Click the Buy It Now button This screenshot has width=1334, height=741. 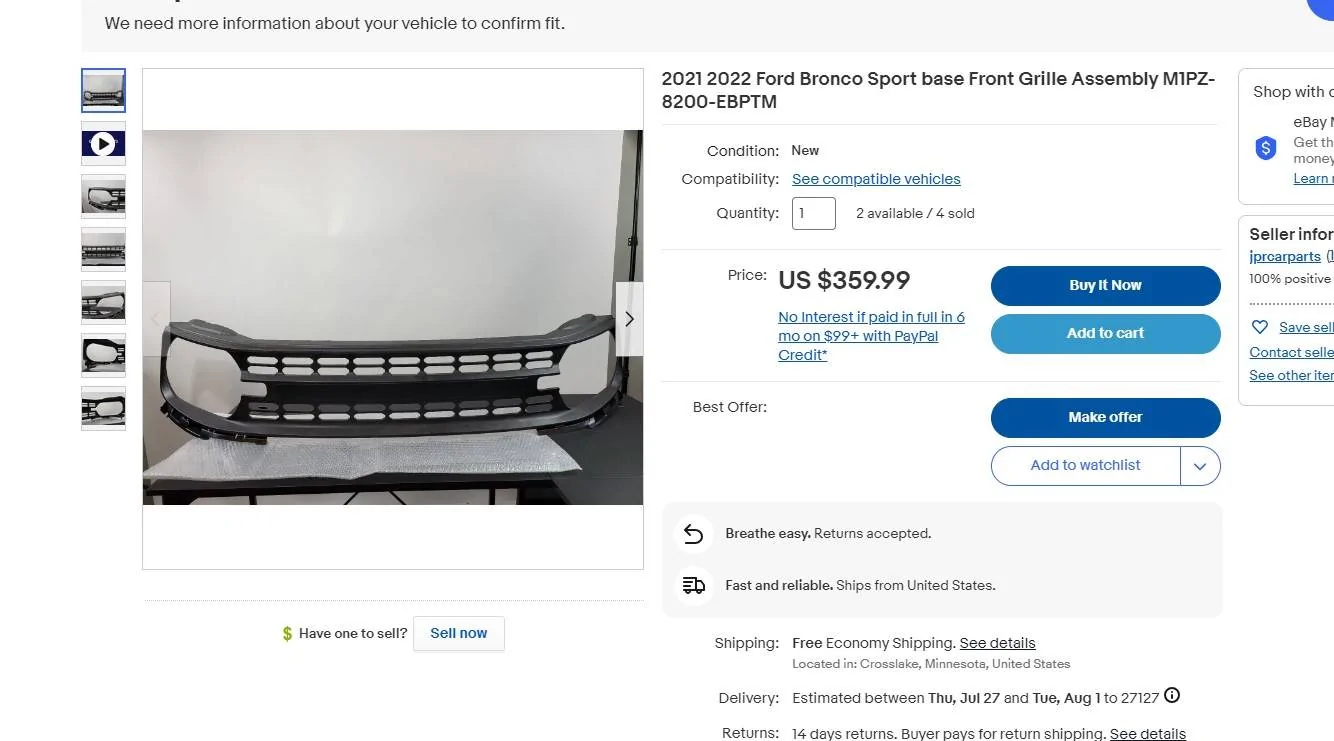click(1105, 286)
